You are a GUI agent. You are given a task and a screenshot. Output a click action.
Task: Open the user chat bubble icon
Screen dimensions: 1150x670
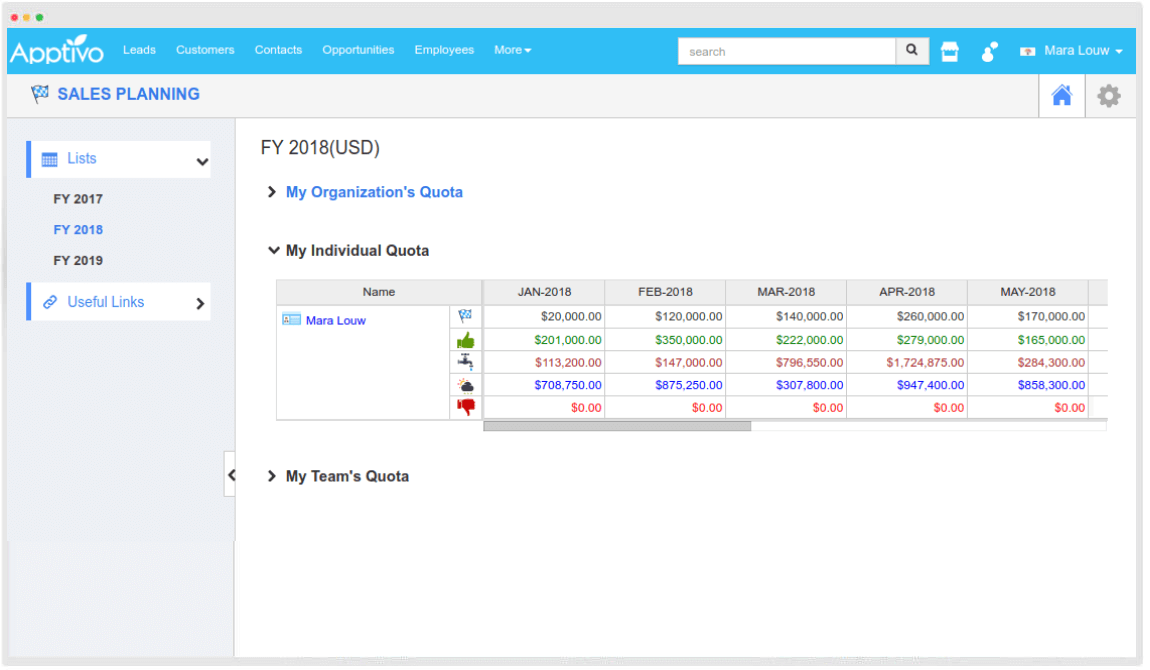[989, 51]
